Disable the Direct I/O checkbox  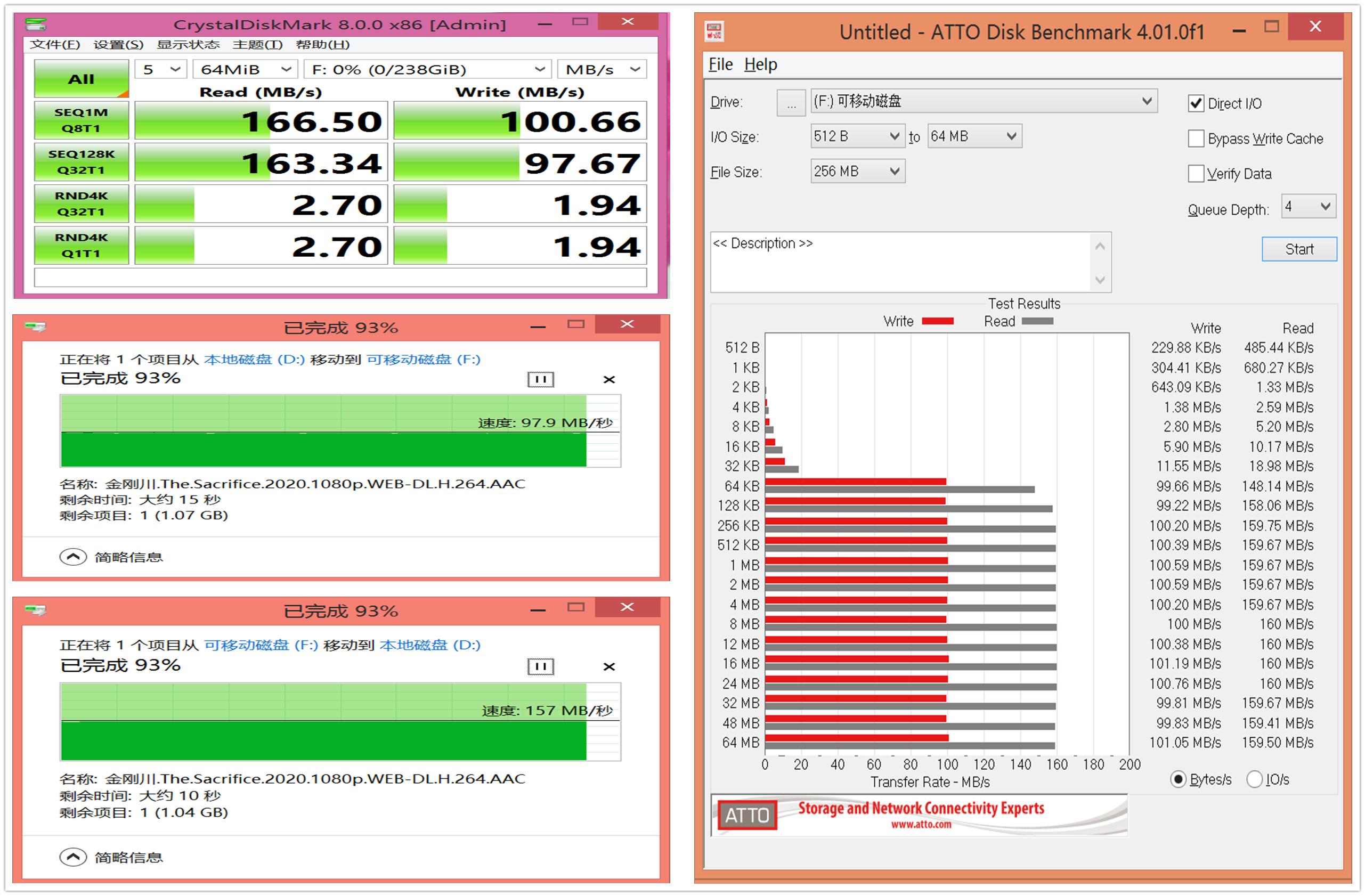click(x=1196, y=104)
